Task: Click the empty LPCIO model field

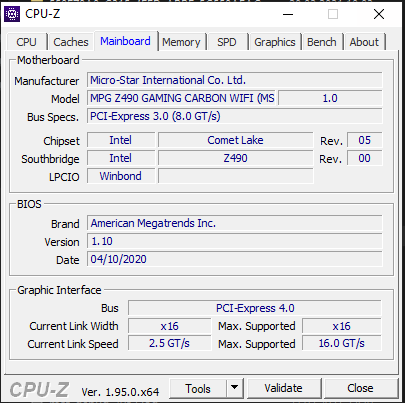Action: click(x=235, y=176)
